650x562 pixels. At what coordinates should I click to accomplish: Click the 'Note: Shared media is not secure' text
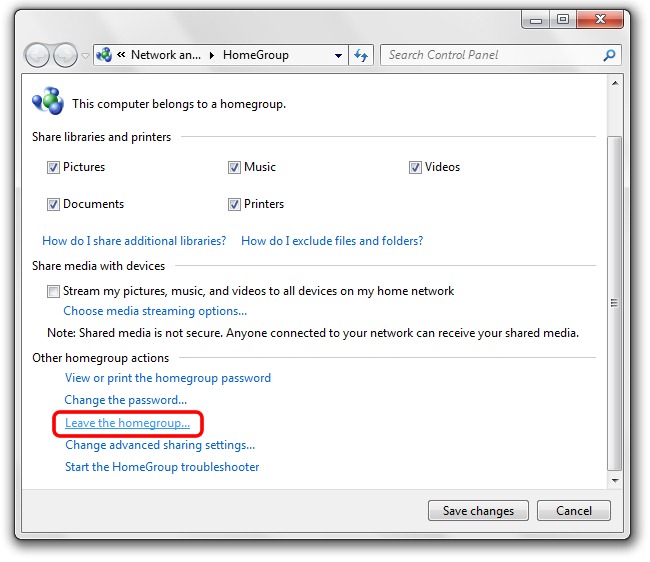click(x=313, y=333)
